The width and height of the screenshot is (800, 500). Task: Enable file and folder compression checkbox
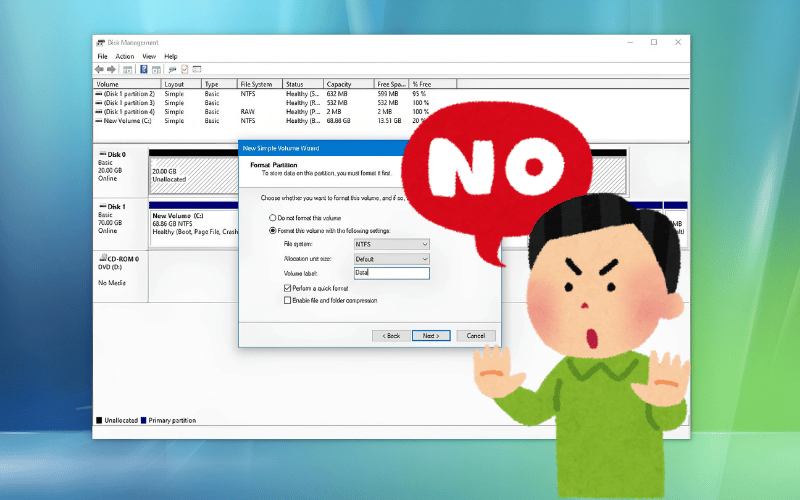pos(287,301)
